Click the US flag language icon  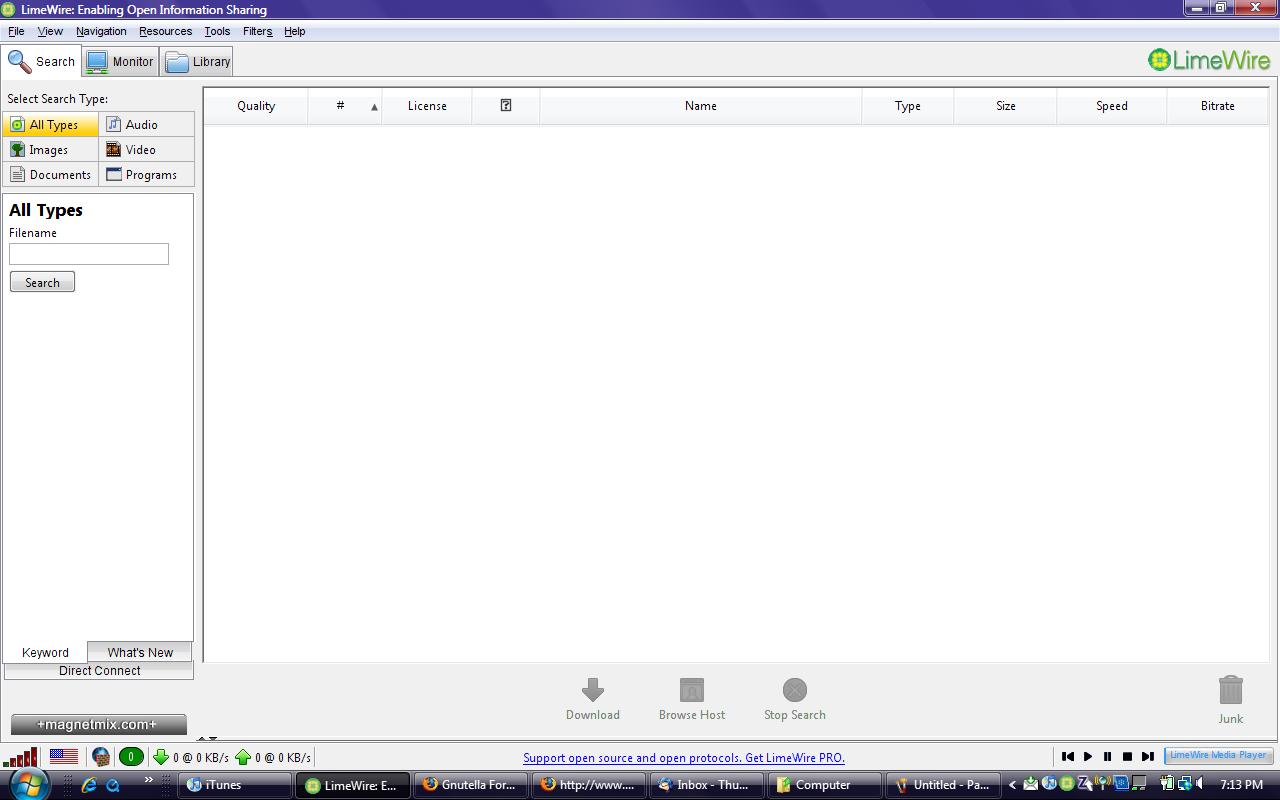pyautogui.click(x=64, y=756)
